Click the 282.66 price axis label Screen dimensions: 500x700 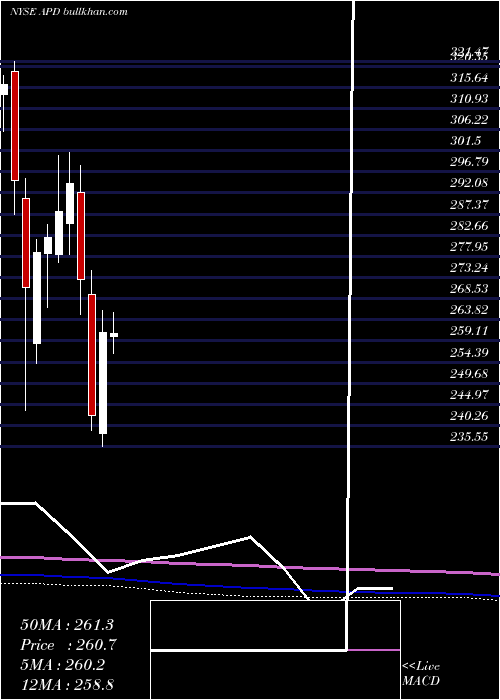pyautogui.click(x=469, y=225)
